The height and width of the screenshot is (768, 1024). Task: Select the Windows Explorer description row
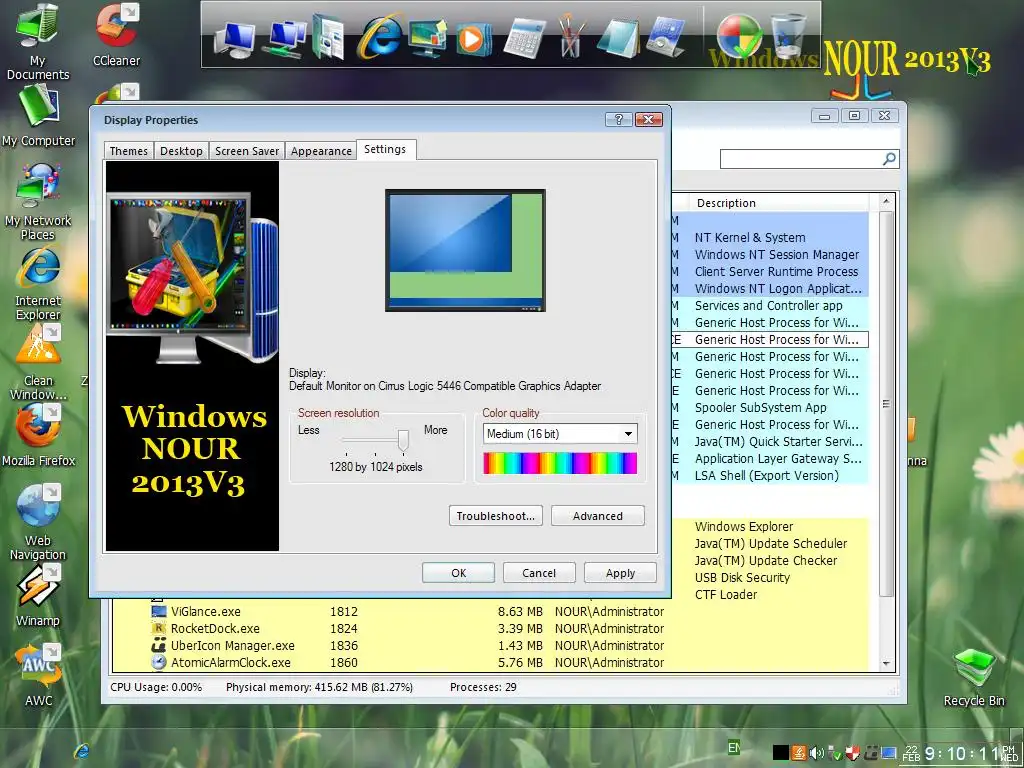(x=769, y=526)
